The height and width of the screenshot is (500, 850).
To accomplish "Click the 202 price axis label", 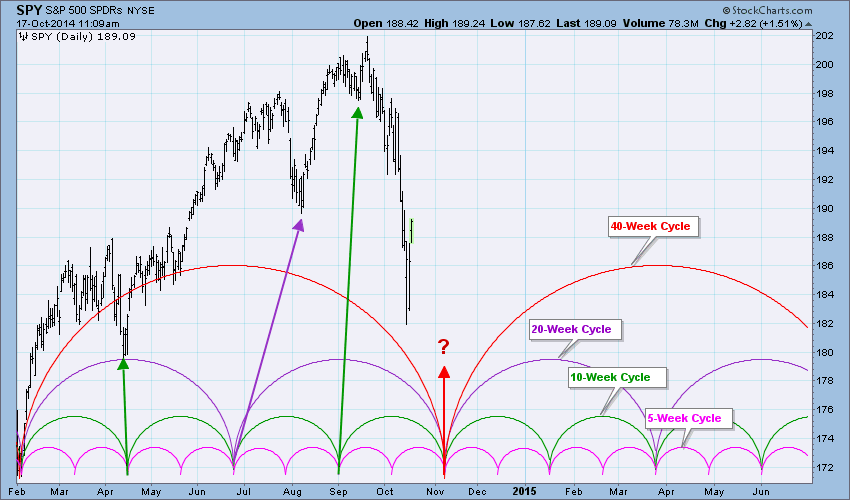I will click(x=825, y=36).
